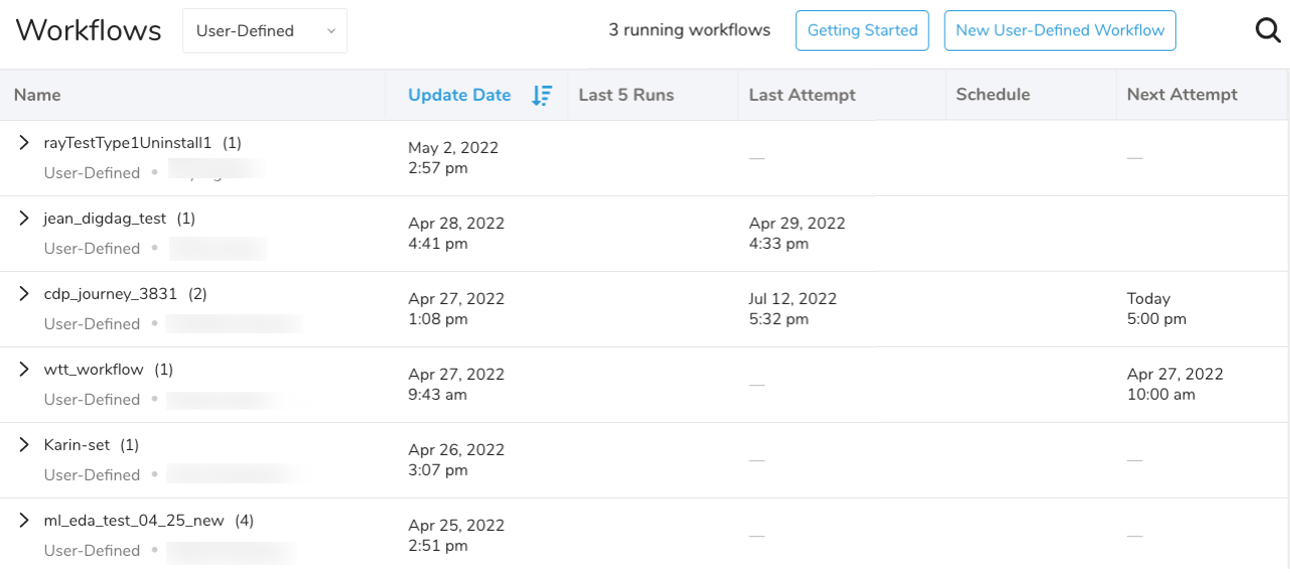Expand the wtt_workflow row chevron

[x=25, y=369]
